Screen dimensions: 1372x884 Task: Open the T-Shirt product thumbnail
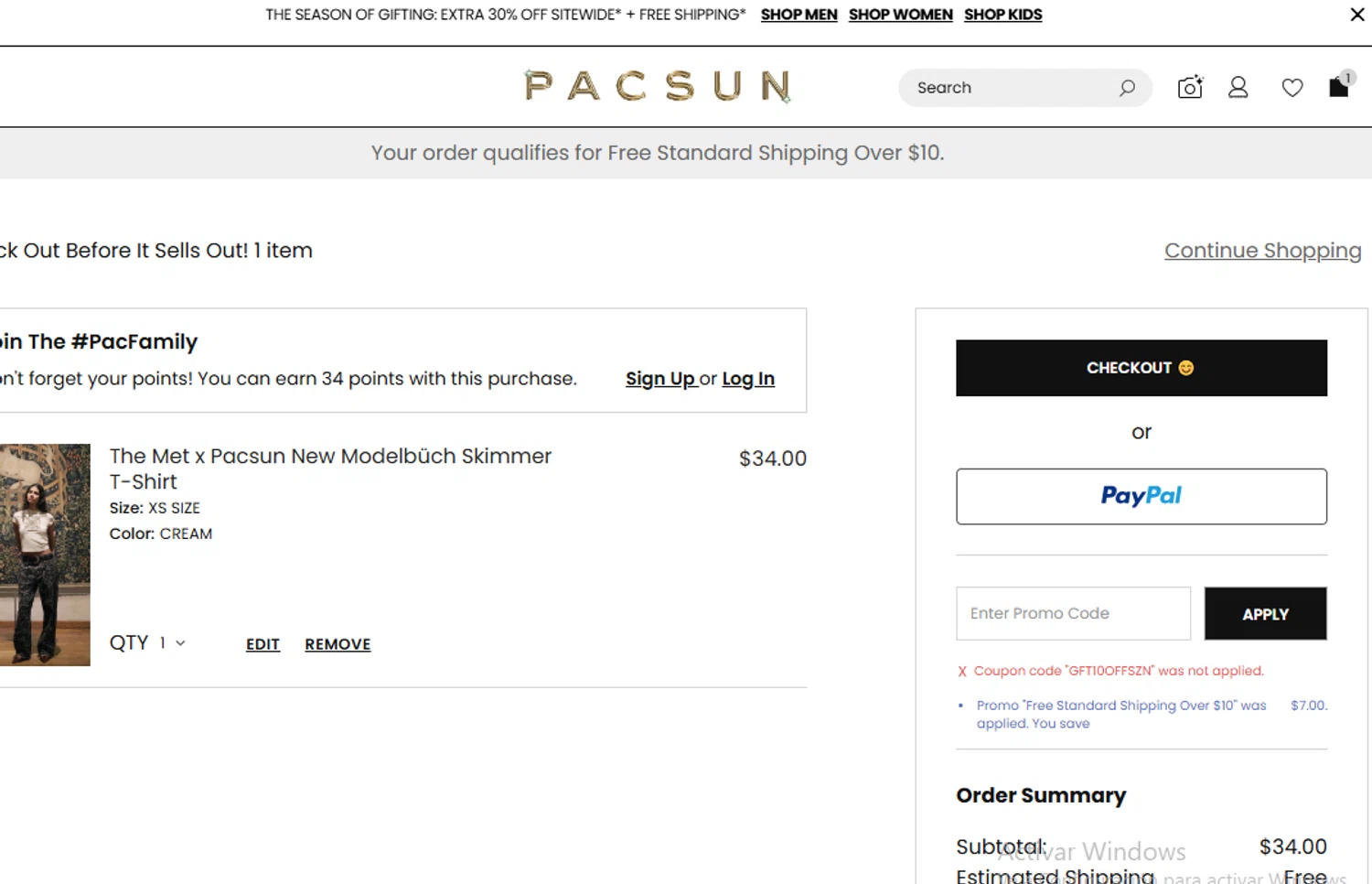tap(45, 555)
